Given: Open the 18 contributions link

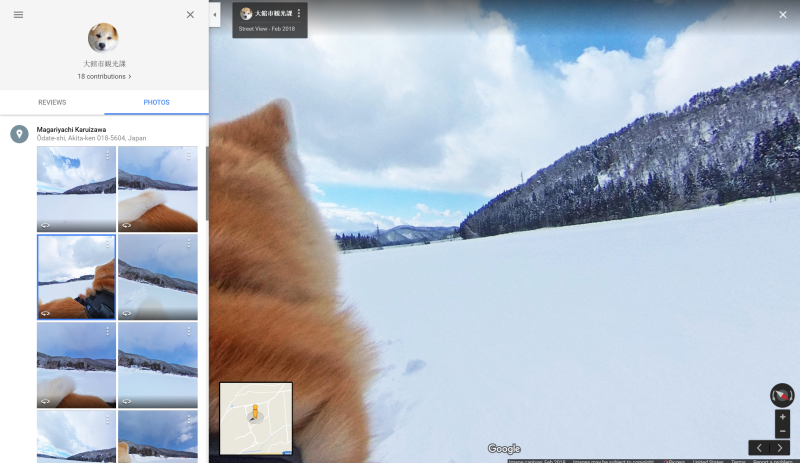Looking at the screenshot, I should coord(102,76).
